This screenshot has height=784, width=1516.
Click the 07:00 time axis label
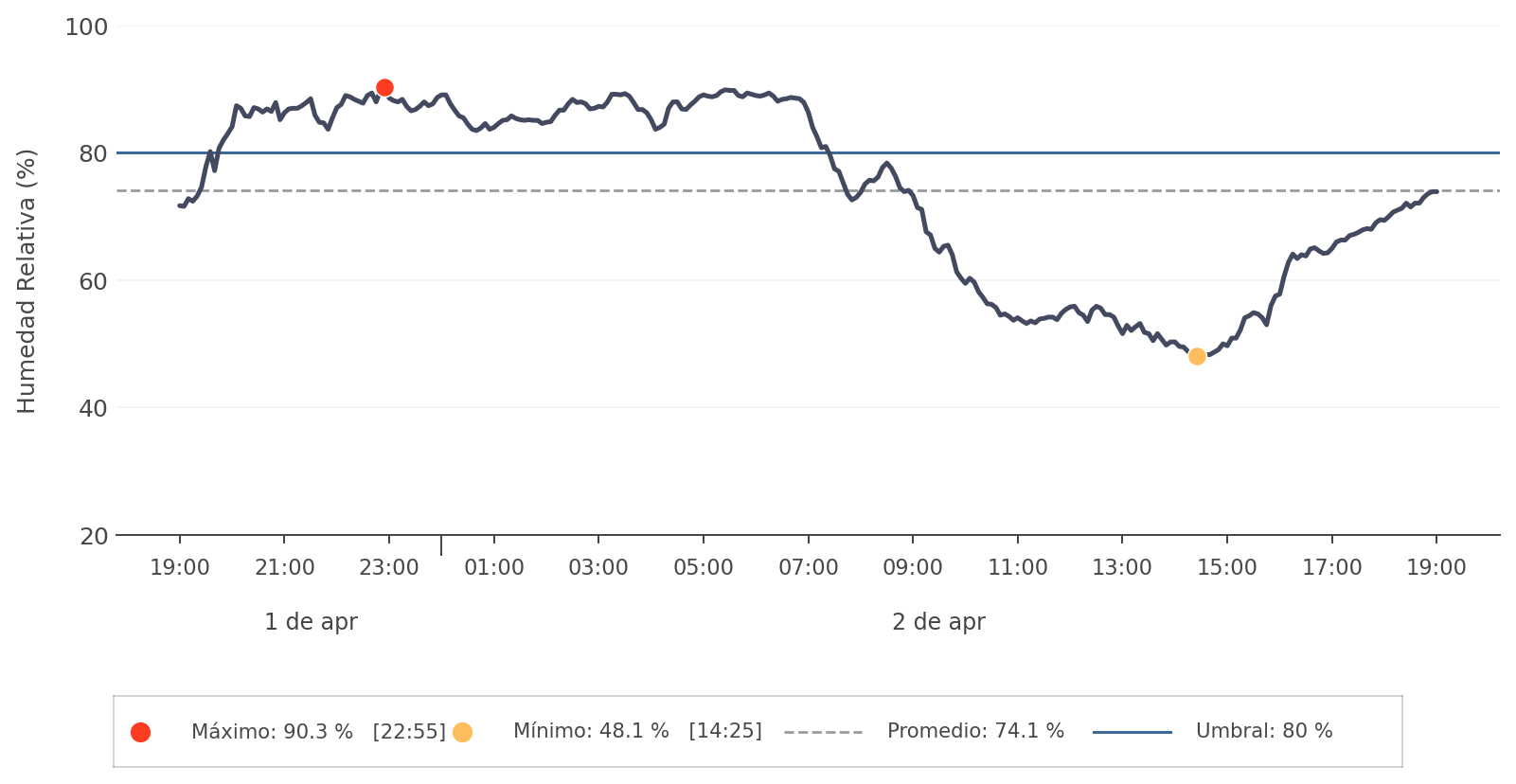coord(809,568)
